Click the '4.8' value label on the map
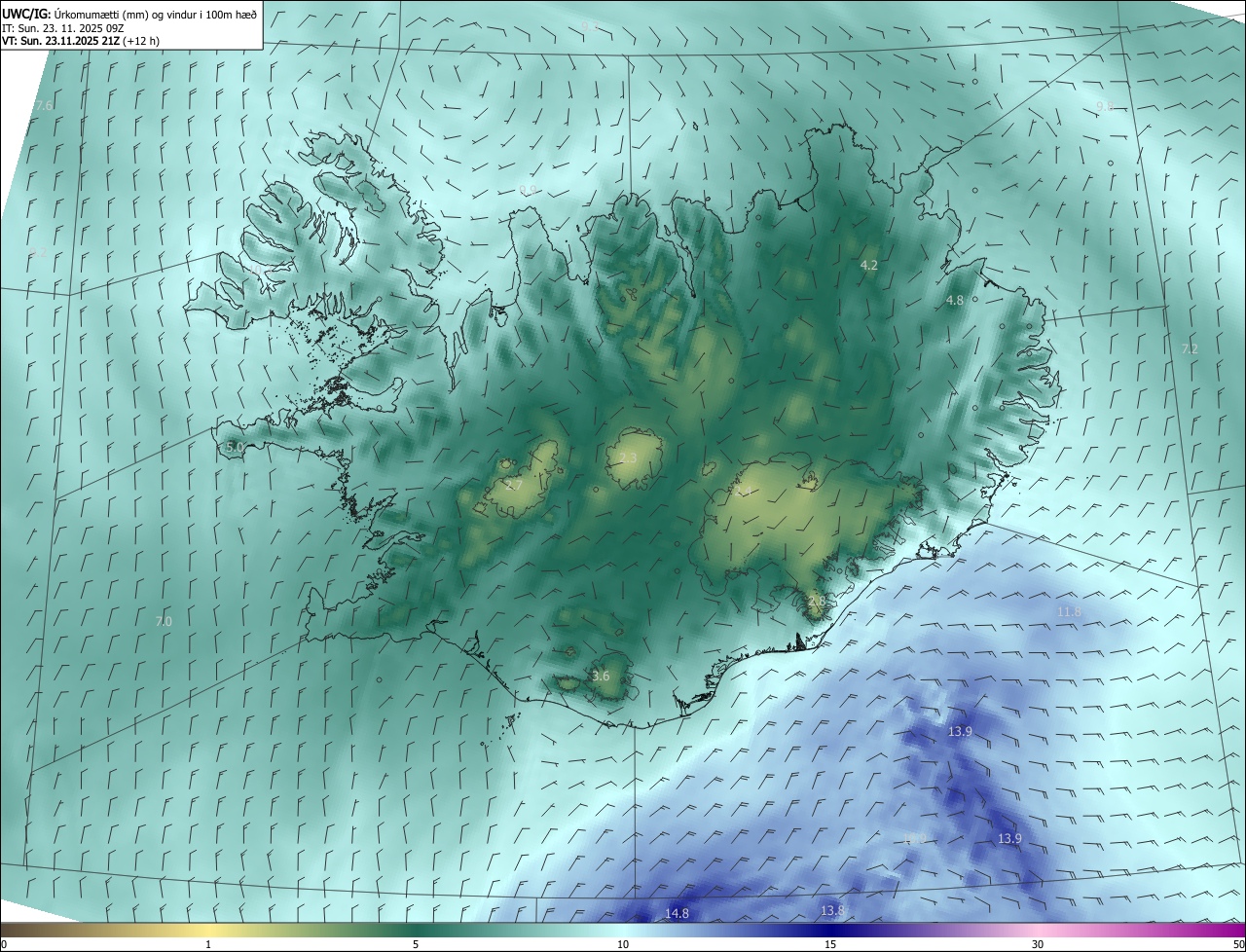1246x952 pixels. (x=954, y=301)
